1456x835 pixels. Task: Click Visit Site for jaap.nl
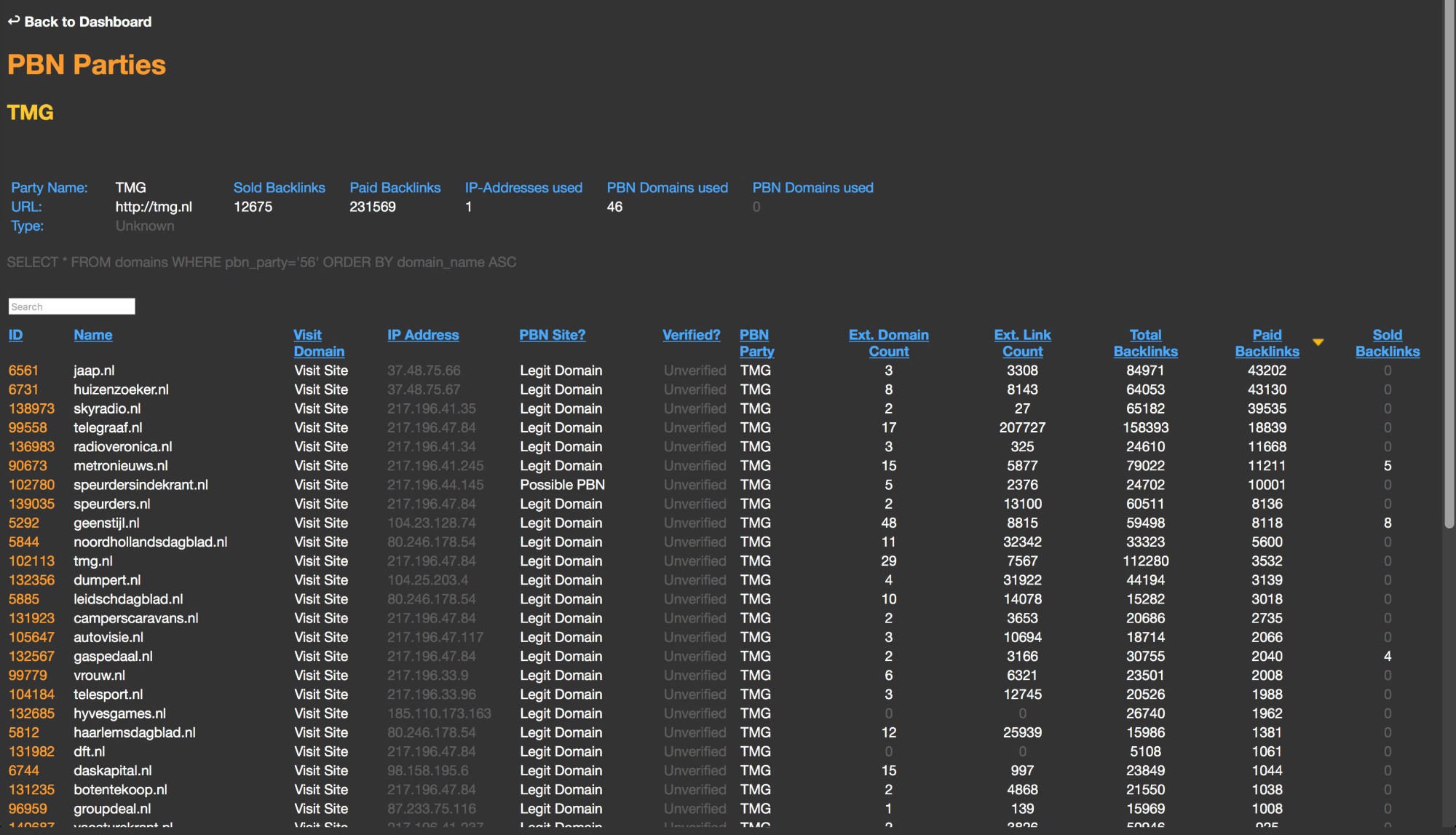(321, 371)
